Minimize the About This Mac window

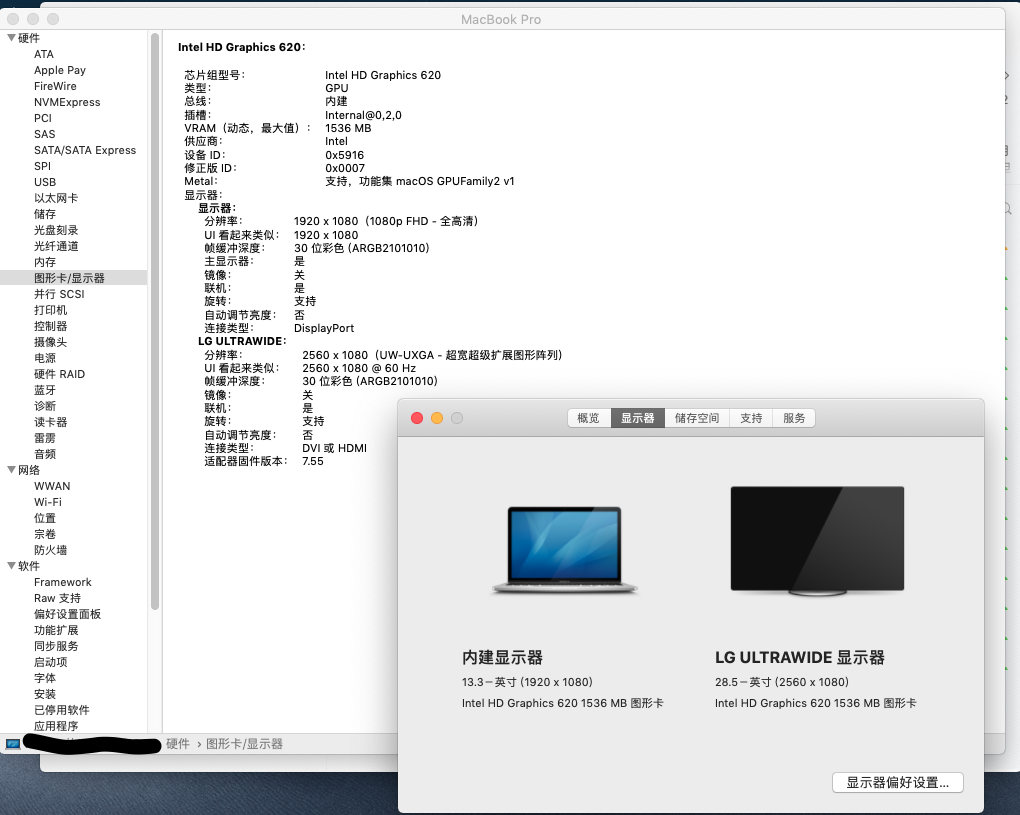(437, 418)
